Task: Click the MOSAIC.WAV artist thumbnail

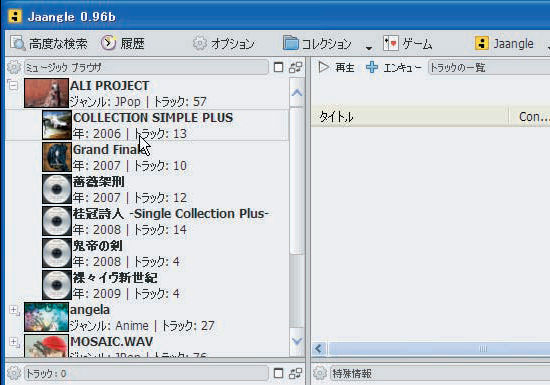Action: (46, 346)
